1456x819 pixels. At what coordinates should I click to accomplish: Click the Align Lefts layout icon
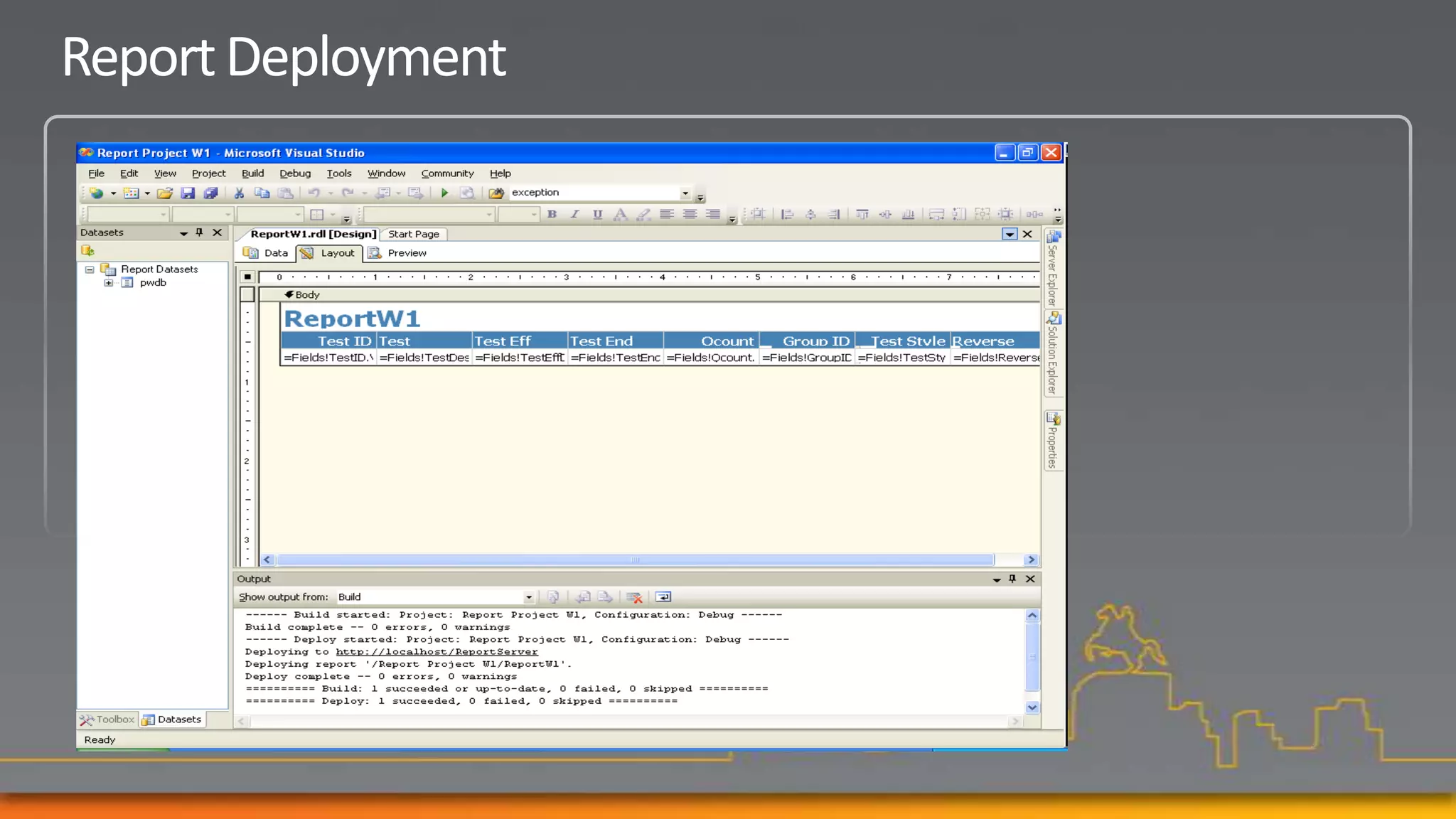tap(787, 214)
